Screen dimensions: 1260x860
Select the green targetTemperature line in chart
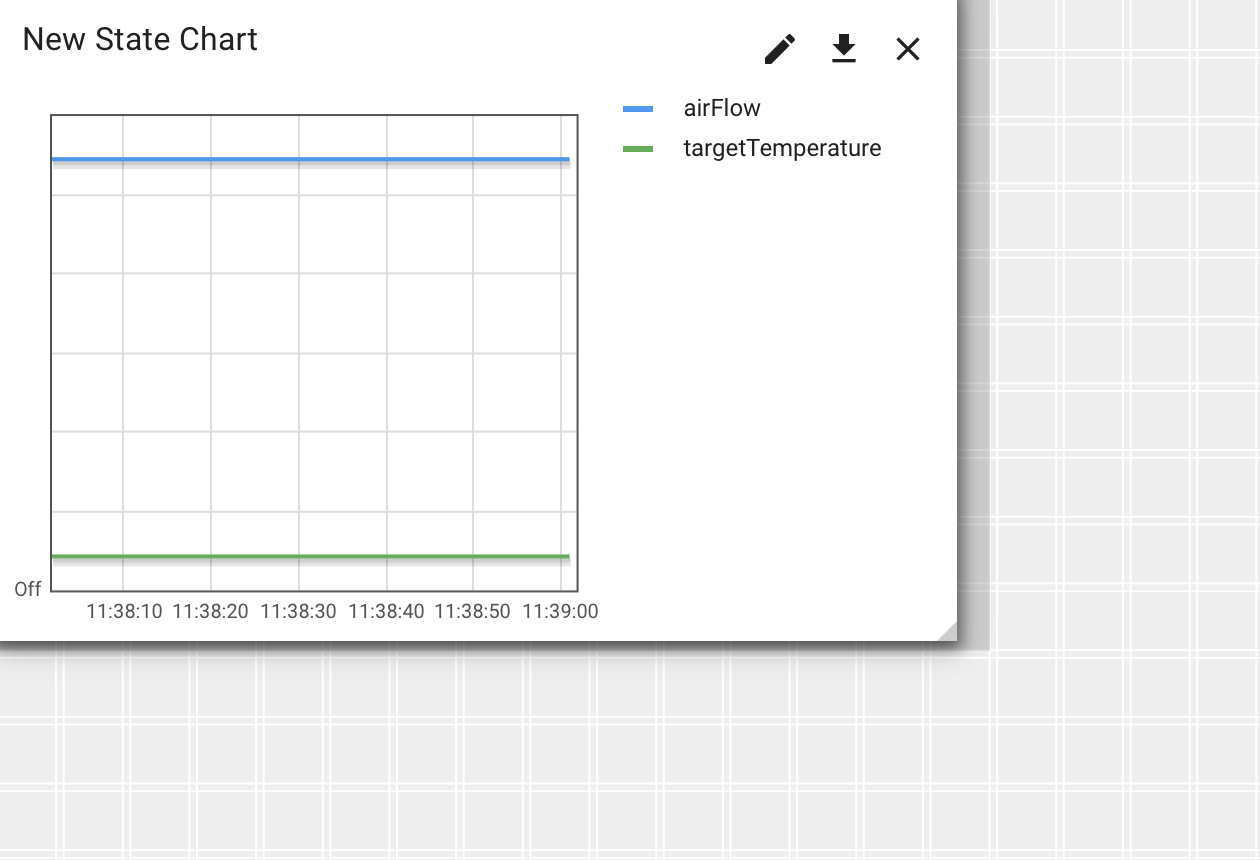tap(310, 556)
